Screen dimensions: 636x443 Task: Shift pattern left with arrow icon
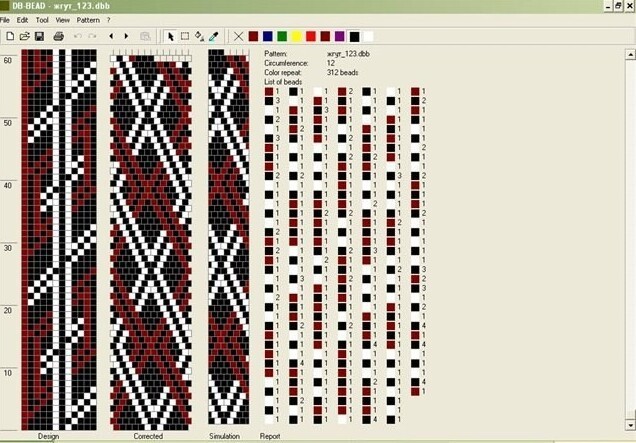(x=111, y=36)
